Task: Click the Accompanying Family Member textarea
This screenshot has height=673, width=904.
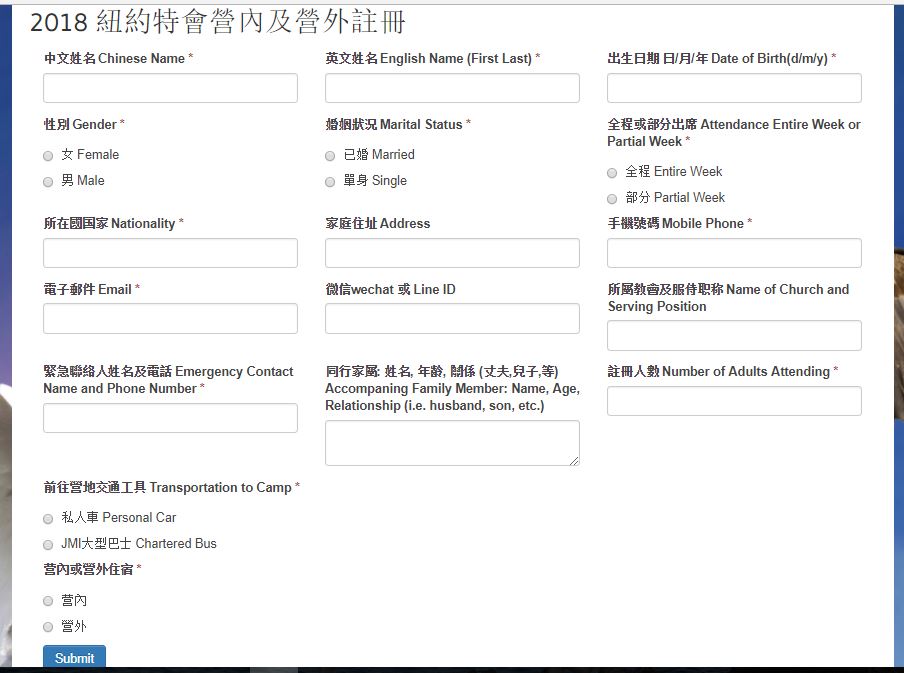Action: [452, 443]
